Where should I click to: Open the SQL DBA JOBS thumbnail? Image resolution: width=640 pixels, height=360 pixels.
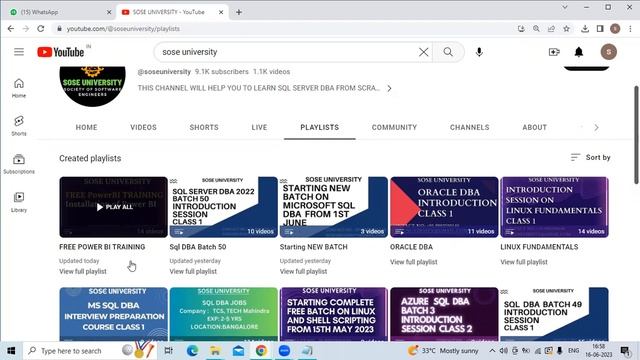point(224,314)
